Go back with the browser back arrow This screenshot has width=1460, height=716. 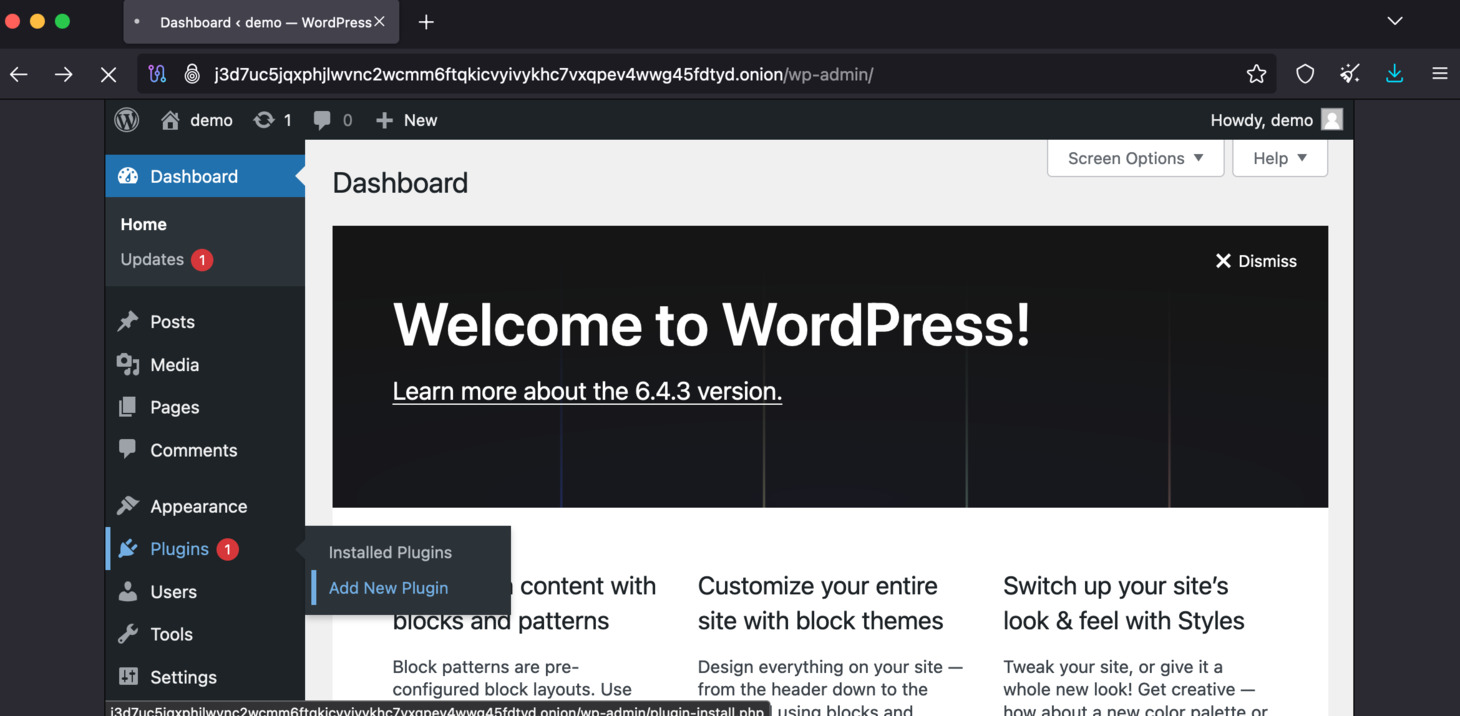click(x=19, y=74)
